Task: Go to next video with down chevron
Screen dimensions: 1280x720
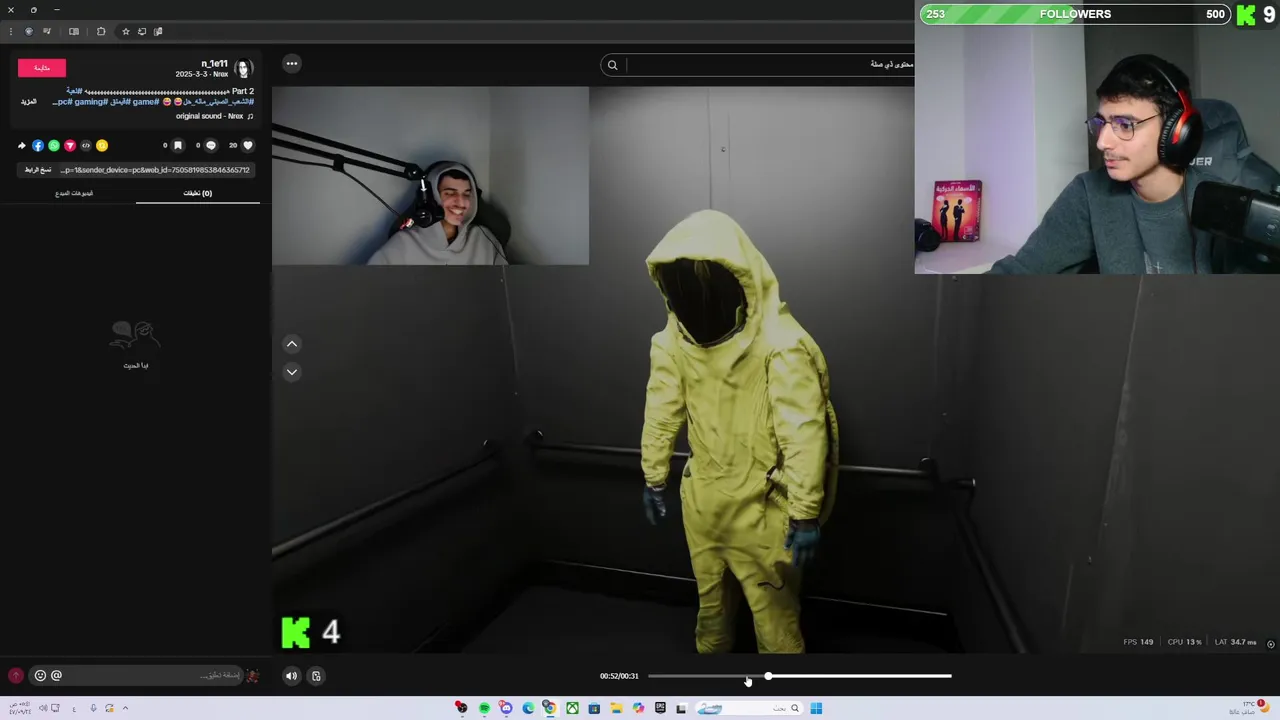Action: pos(292,371)
